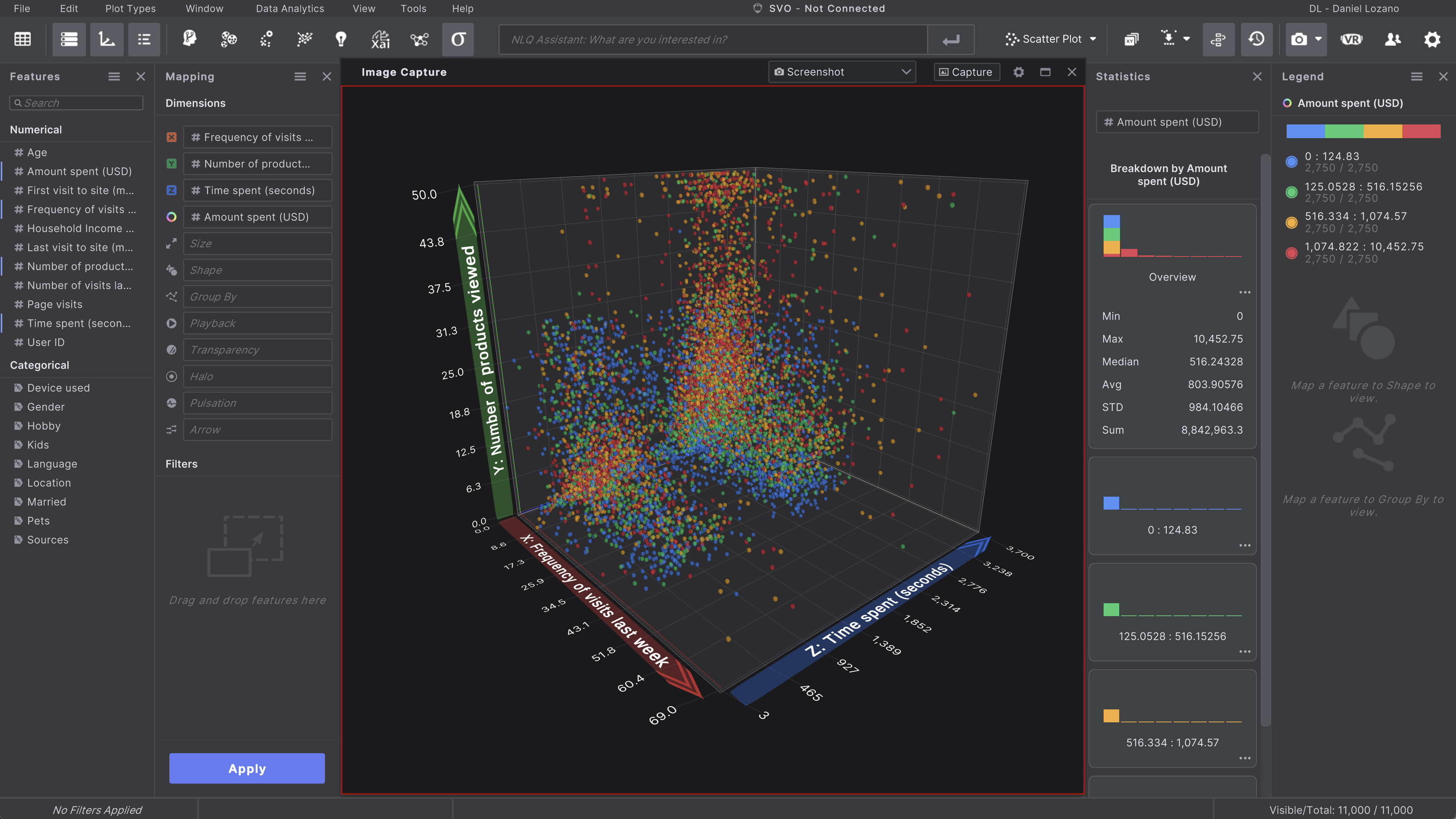
Task: Toggle visibility of Amount spent (USD) feature
Action: point(80,171)
